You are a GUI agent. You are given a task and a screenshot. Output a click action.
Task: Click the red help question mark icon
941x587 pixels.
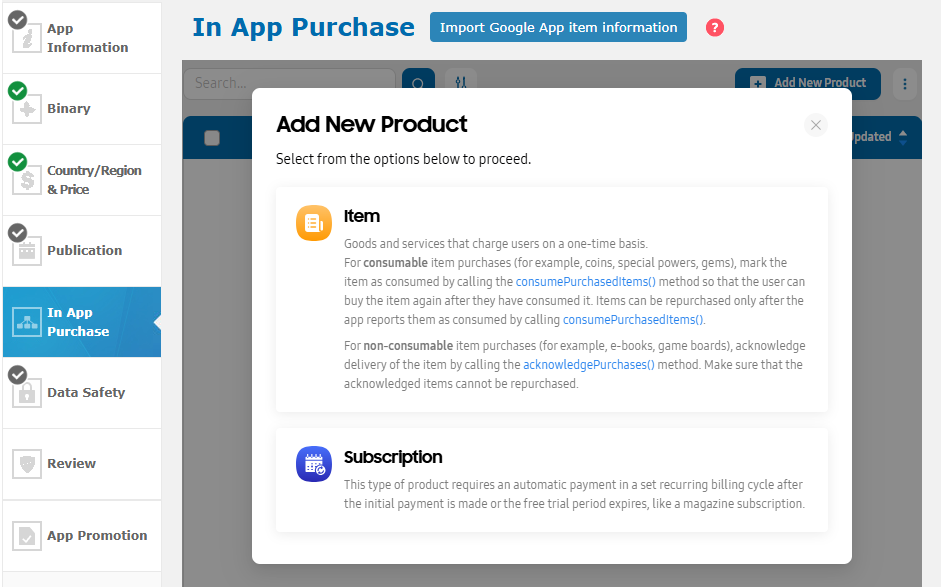pyautogui.click(x=714, y=28)
